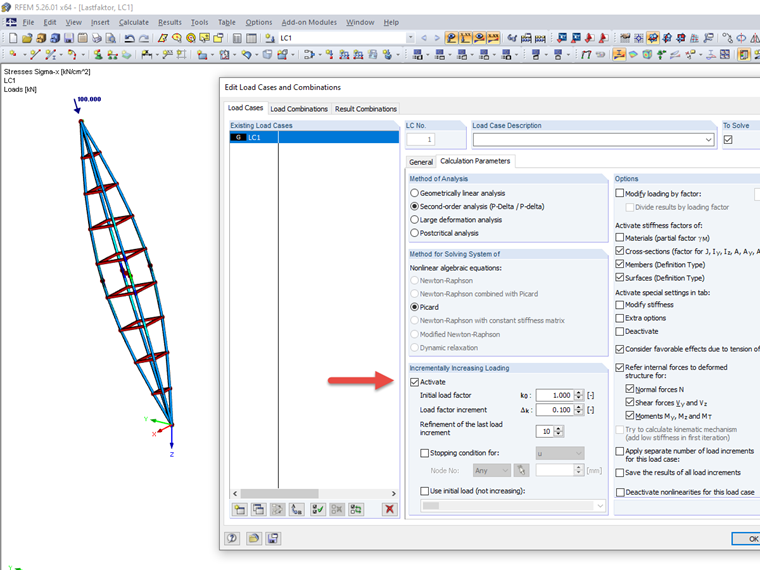
Task: Increase the Load factor increment spinner
Action: click(578, 407)
